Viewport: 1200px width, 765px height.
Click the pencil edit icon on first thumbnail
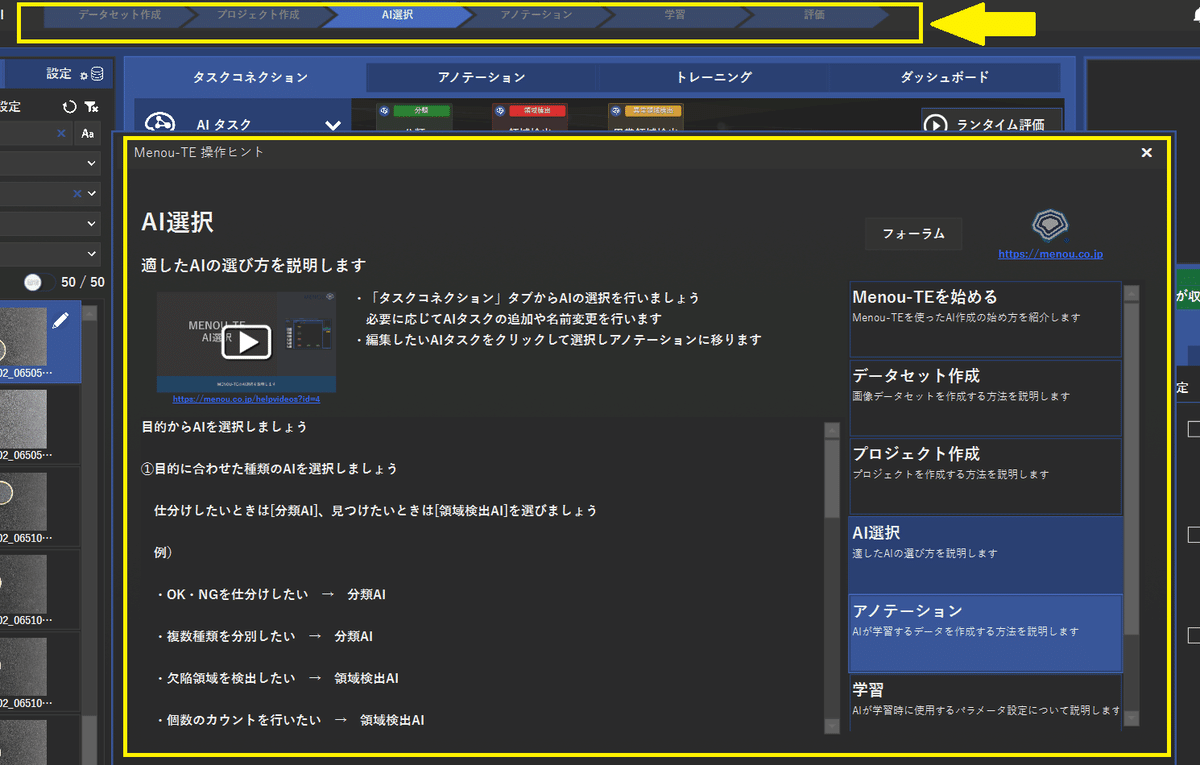[x=60, y=321]
